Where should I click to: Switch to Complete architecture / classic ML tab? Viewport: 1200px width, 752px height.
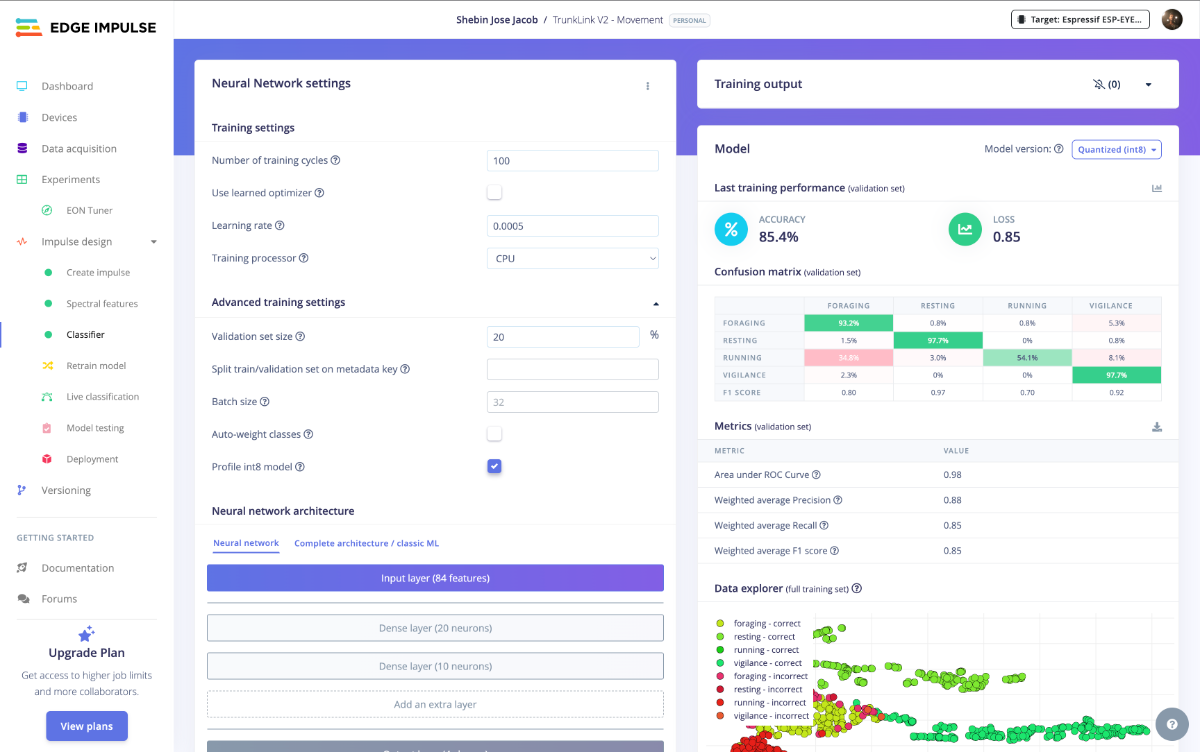pos(366,543)
